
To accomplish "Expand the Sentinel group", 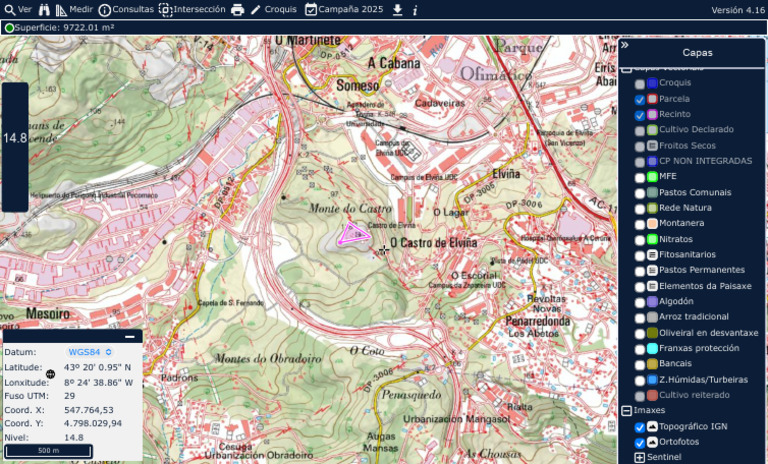I will pyautogui.click(x=640, y=458).
